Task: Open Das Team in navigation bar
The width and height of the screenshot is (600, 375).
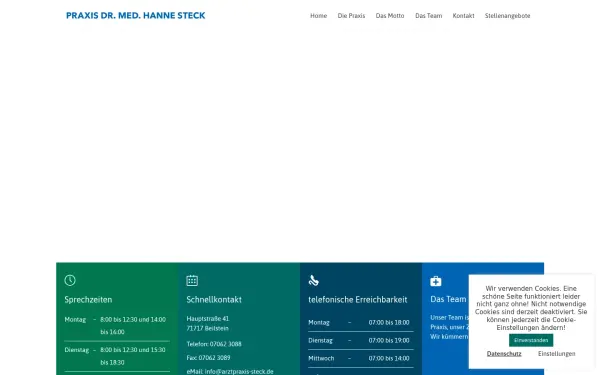Action: (429, 16)
